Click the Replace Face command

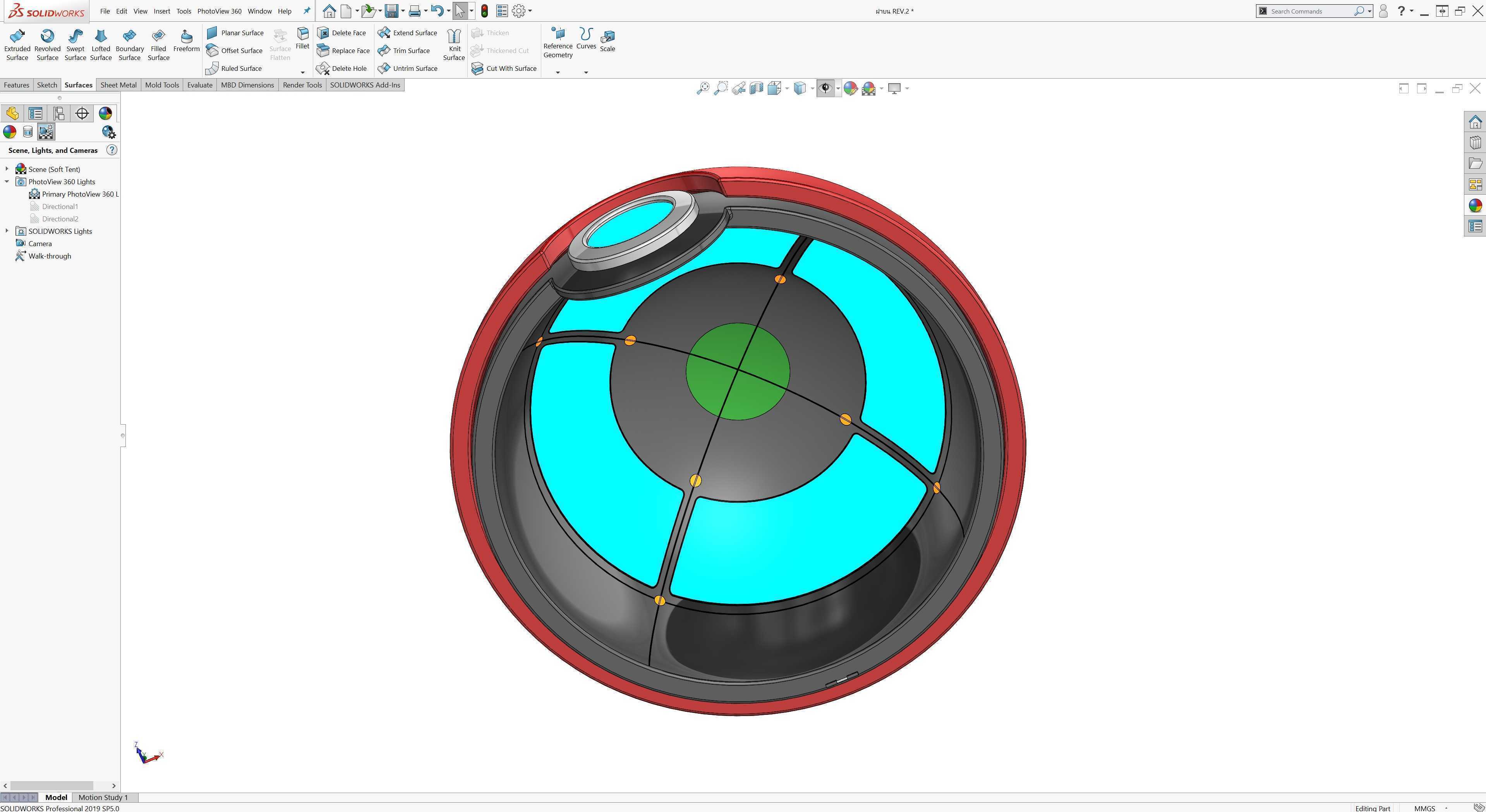pos(344,51)
